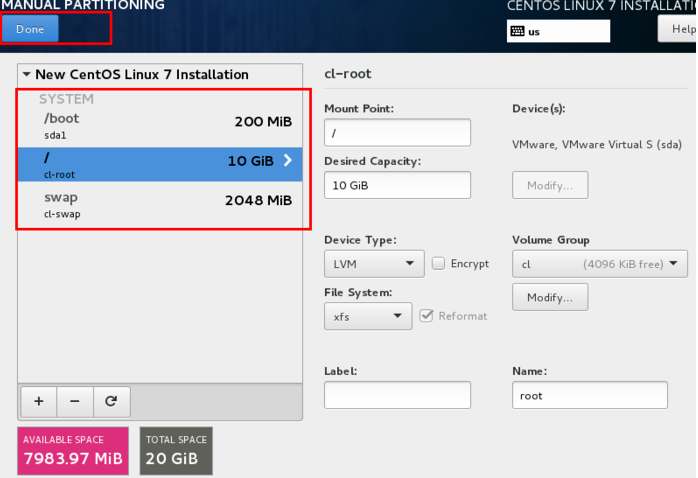Open the Device Type LVM dropdown
This screenshot has width=698, height=478.
pyautogui.click(x=374, y=264)
